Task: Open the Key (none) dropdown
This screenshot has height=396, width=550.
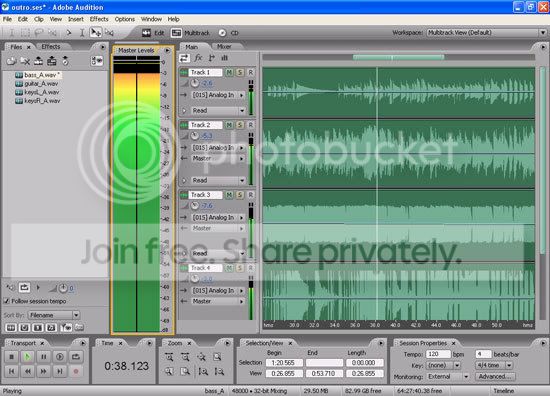Action: click(x=444, y=365)
